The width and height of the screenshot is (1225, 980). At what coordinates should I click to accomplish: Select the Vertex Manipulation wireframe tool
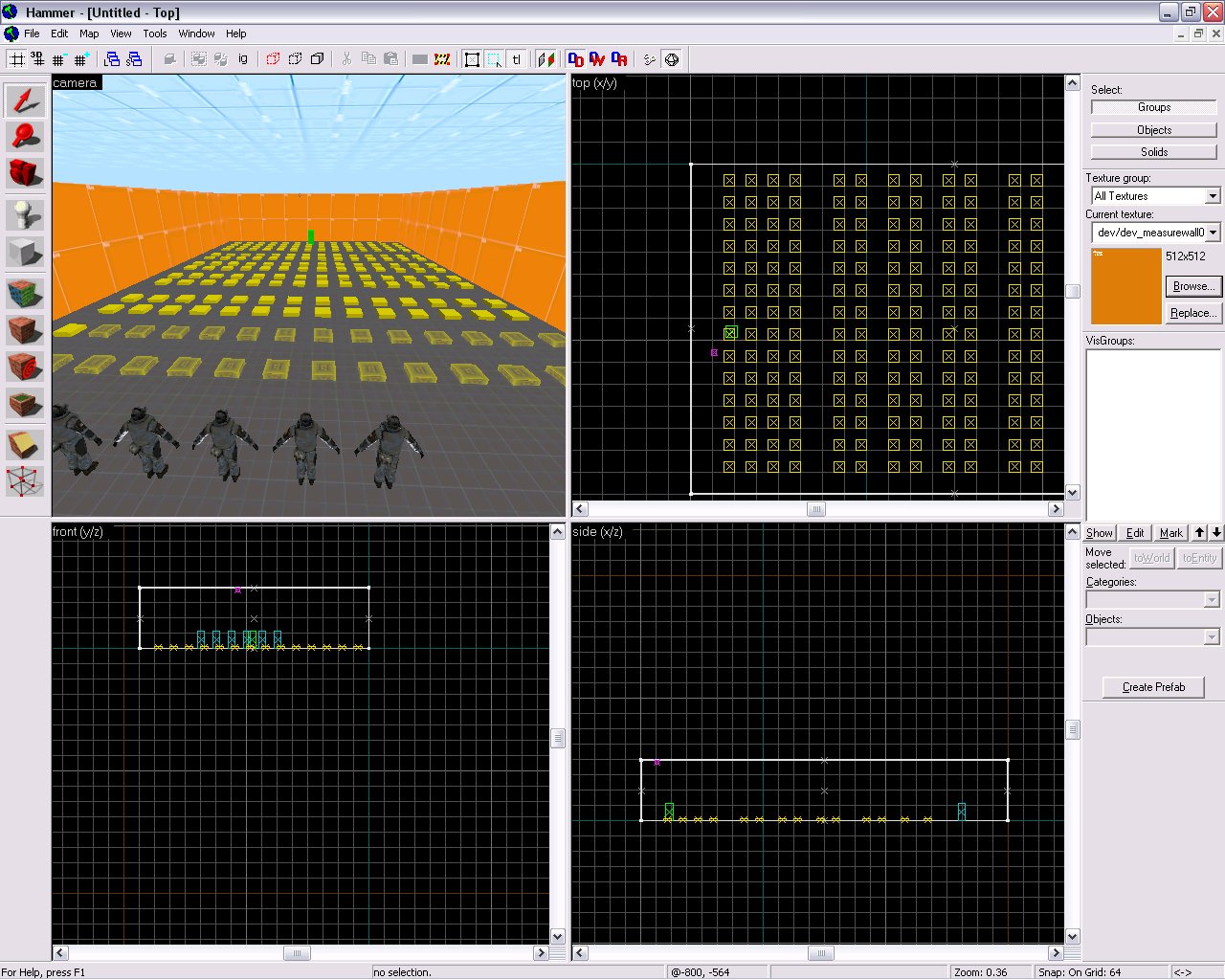(25, 480)
